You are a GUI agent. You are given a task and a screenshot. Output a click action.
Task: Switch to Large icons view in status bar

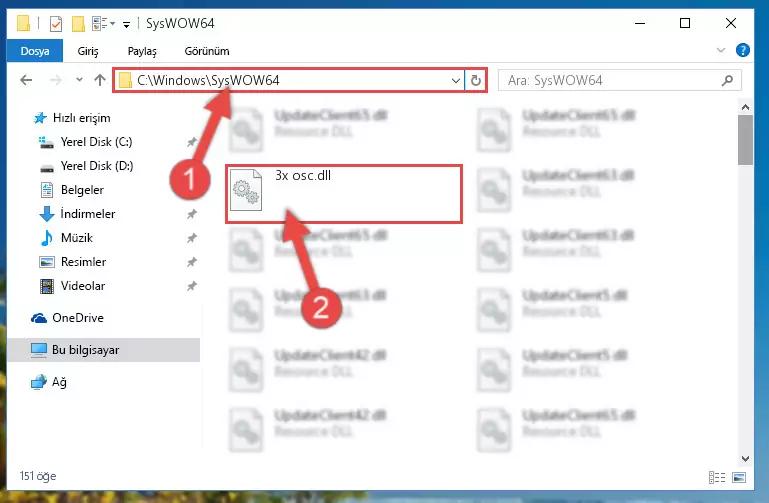click(739, 477)
